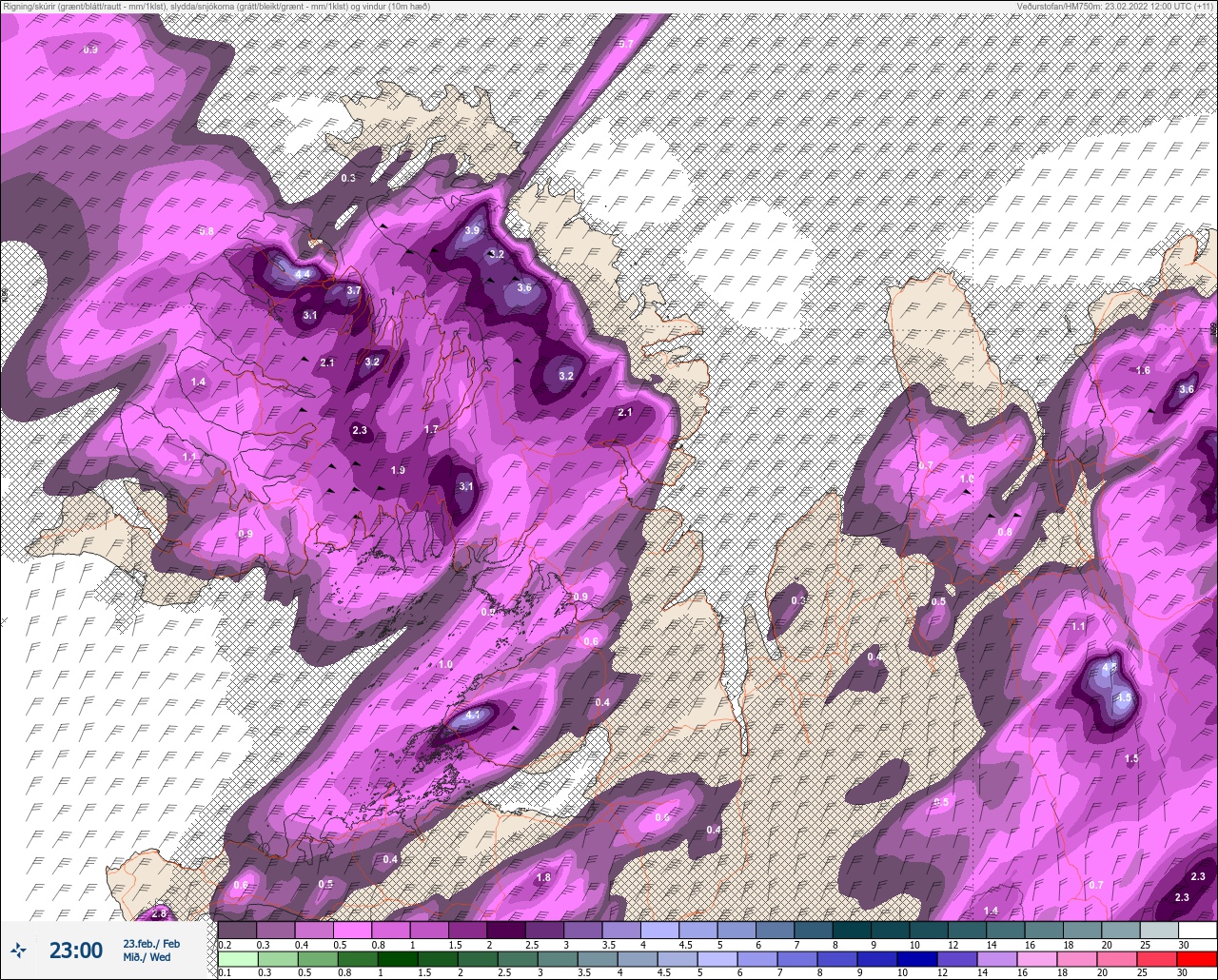Click the 2.8 precipitation value on map
The height and width of the screenshot is (980, 1218).
159,913
